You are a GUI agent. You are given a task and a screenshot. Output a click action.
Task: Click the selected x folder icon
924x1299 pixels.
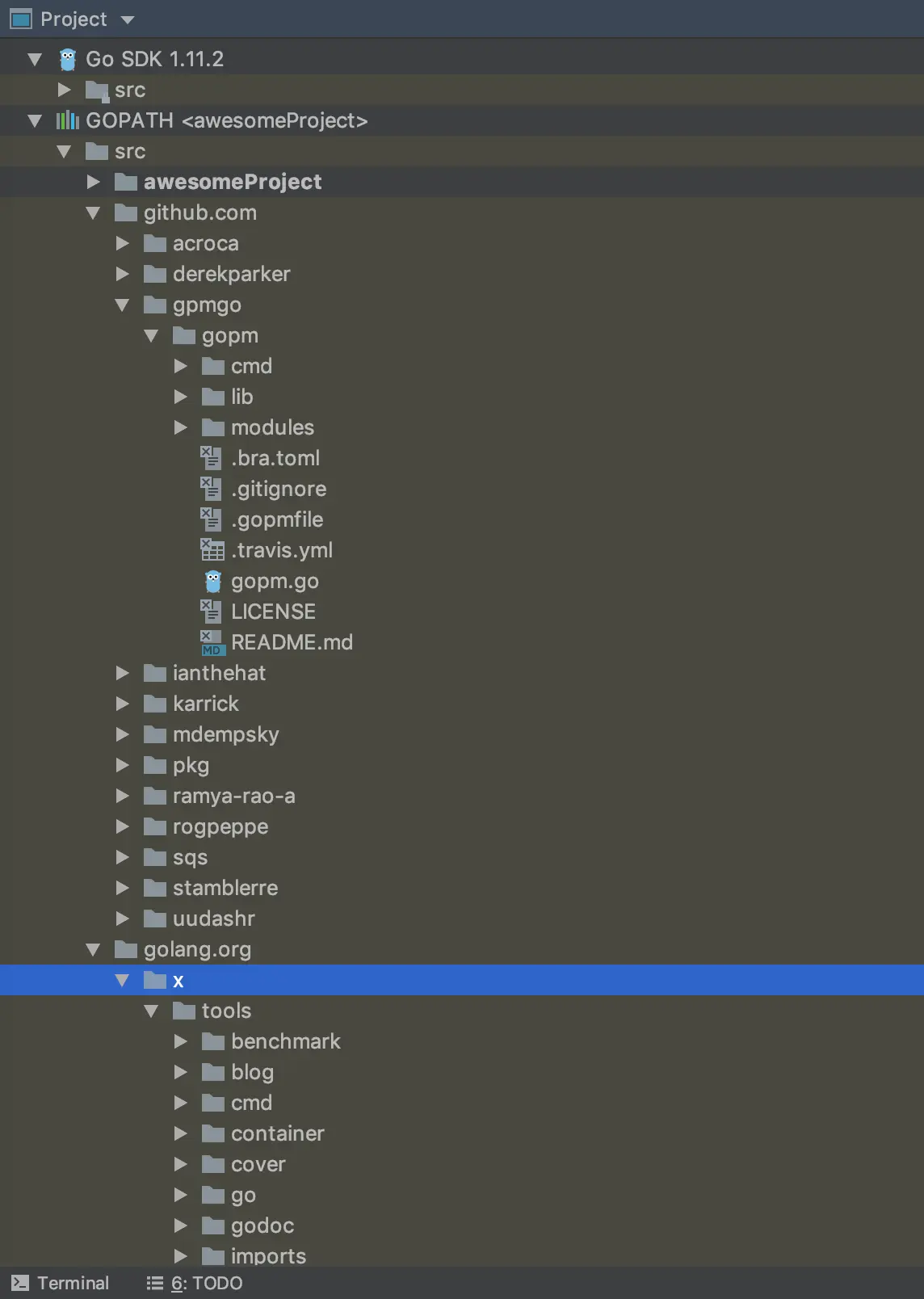click(x=155, y=980)
